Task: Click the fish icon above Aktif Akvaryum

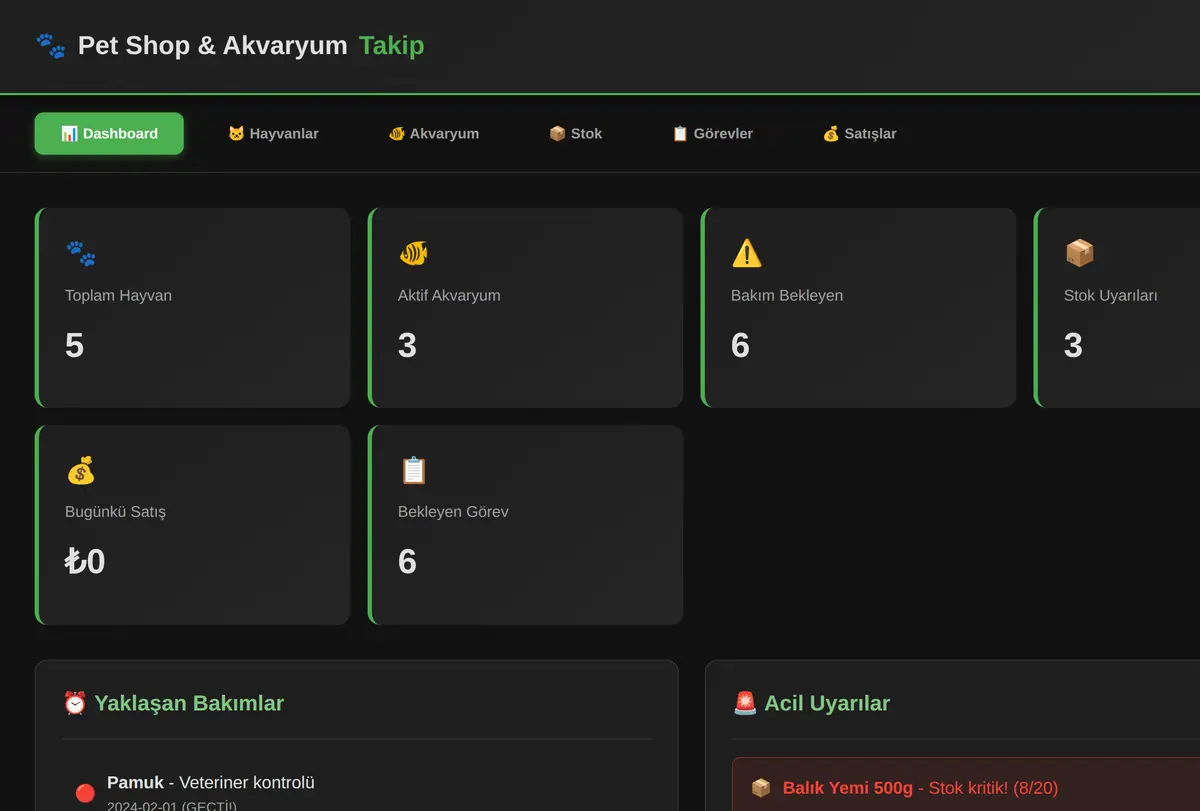Action: (x=413, y=253)
